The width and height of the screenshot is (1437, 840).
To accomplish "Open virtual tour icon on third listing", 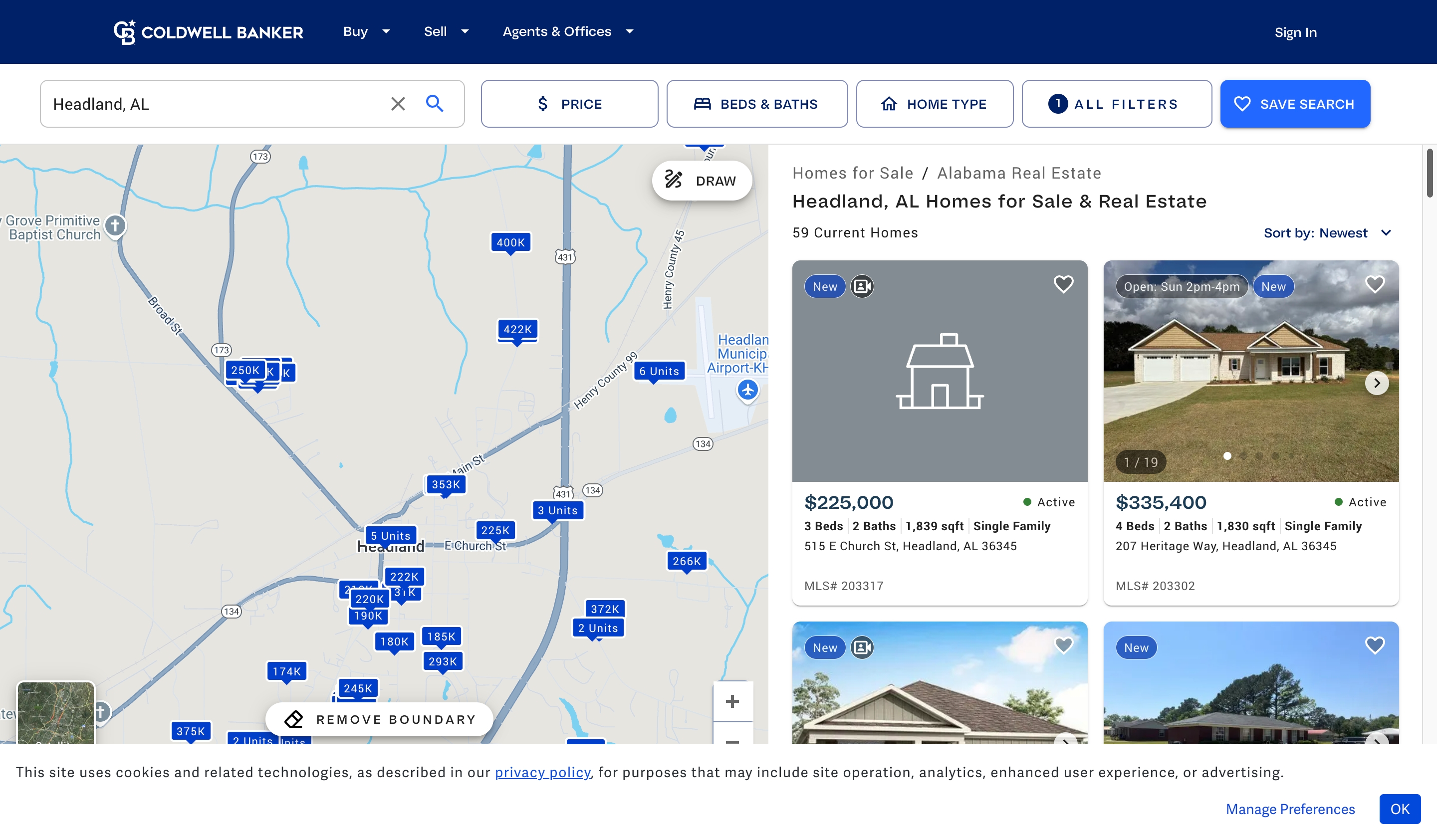I will [862, 647].
